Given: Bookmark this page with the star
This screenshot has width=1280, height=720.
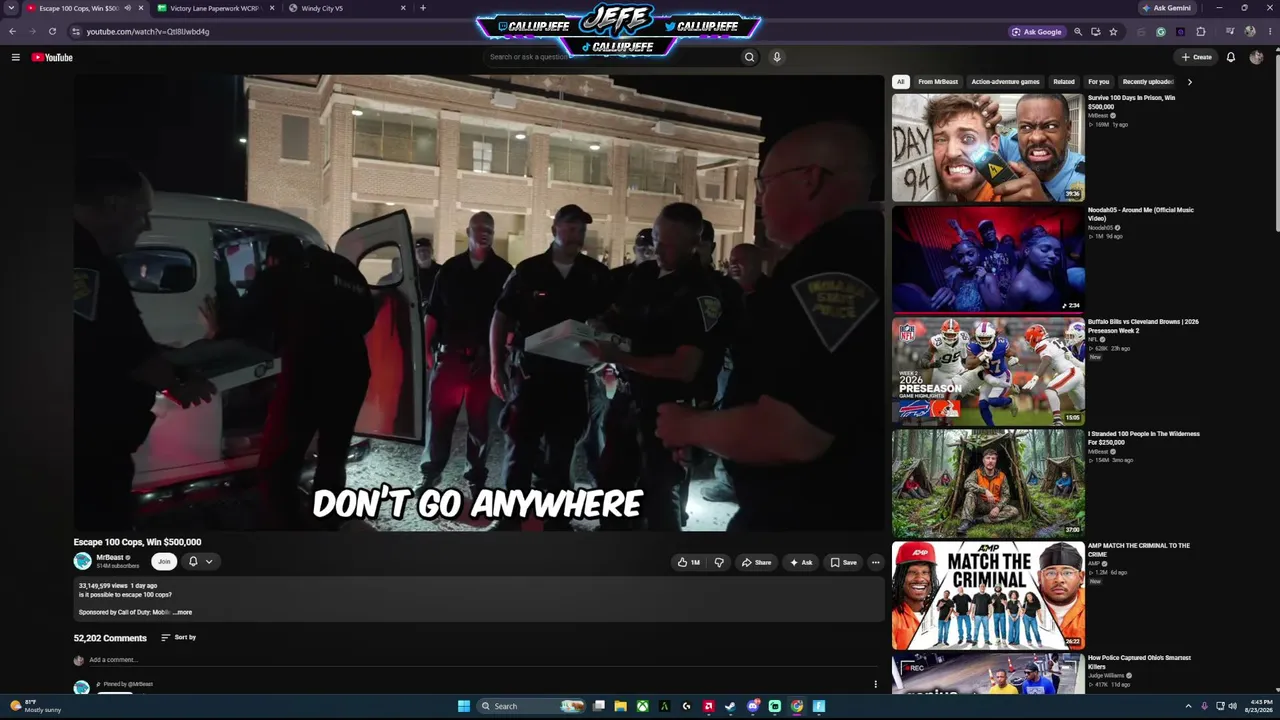Looking at the screenshot, I should point(1113,31).
